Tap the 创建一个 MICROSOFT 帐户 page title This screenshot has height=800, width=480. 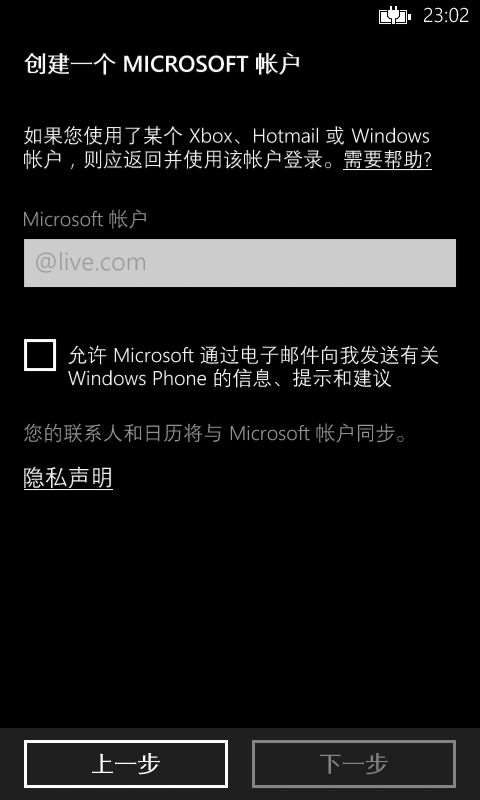(162, 65)
